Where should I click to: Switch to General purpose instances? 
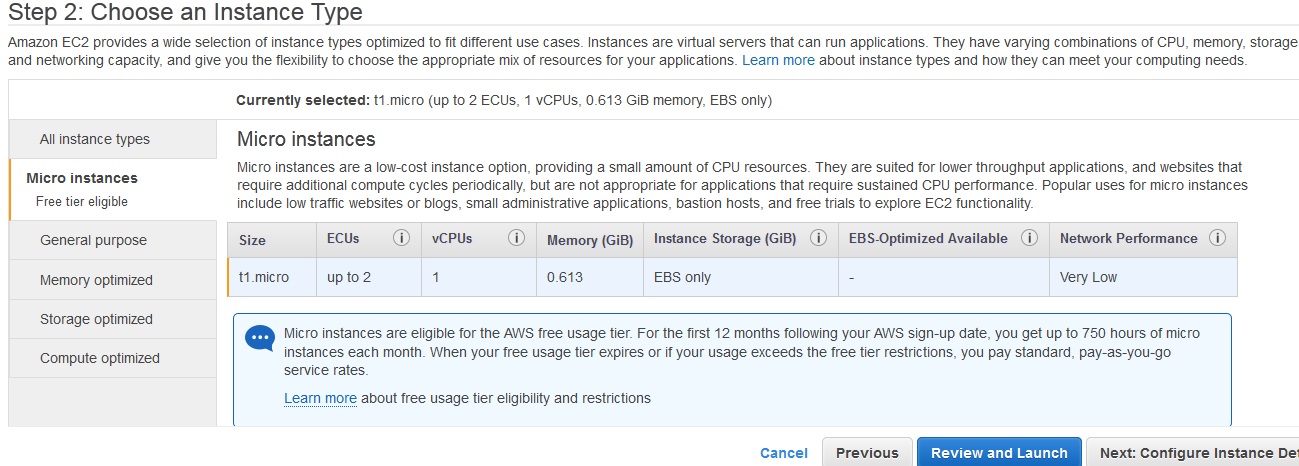coord(112,240)
